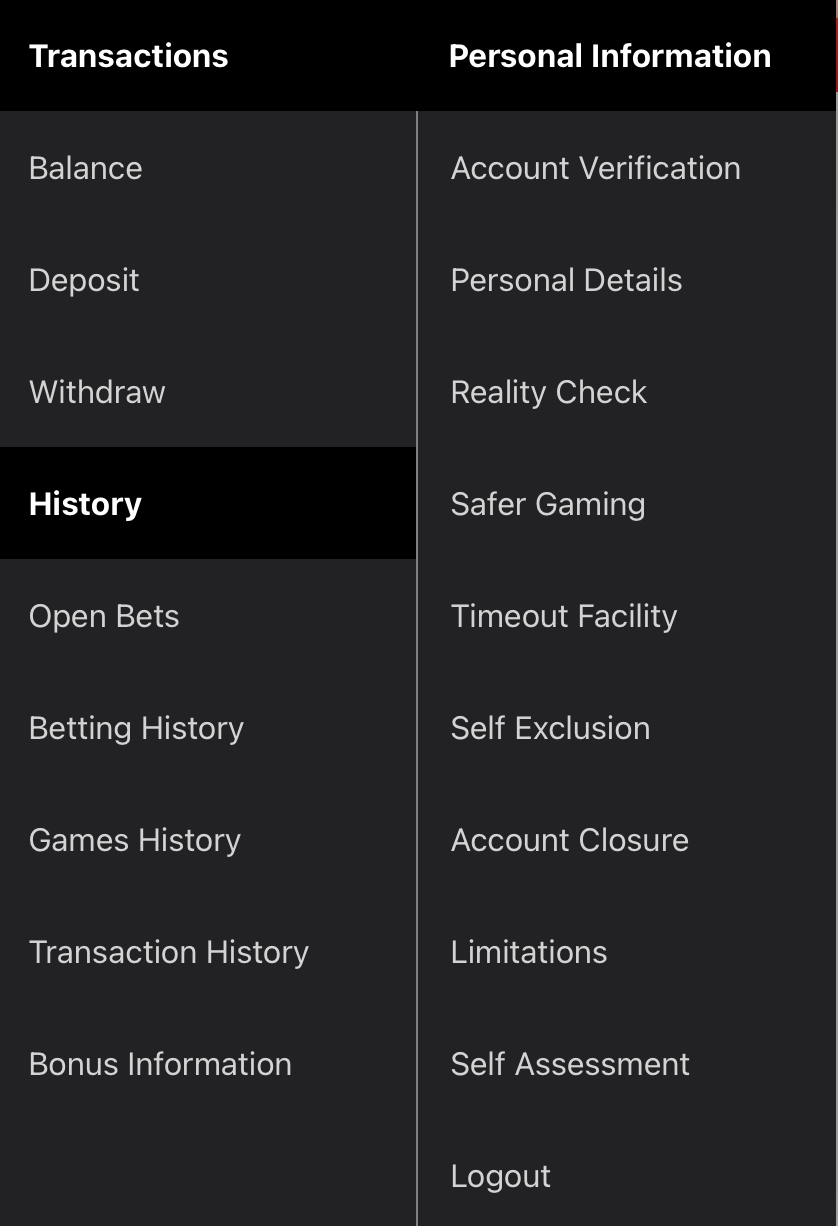Open Timeout Facility

pos(628,616)
